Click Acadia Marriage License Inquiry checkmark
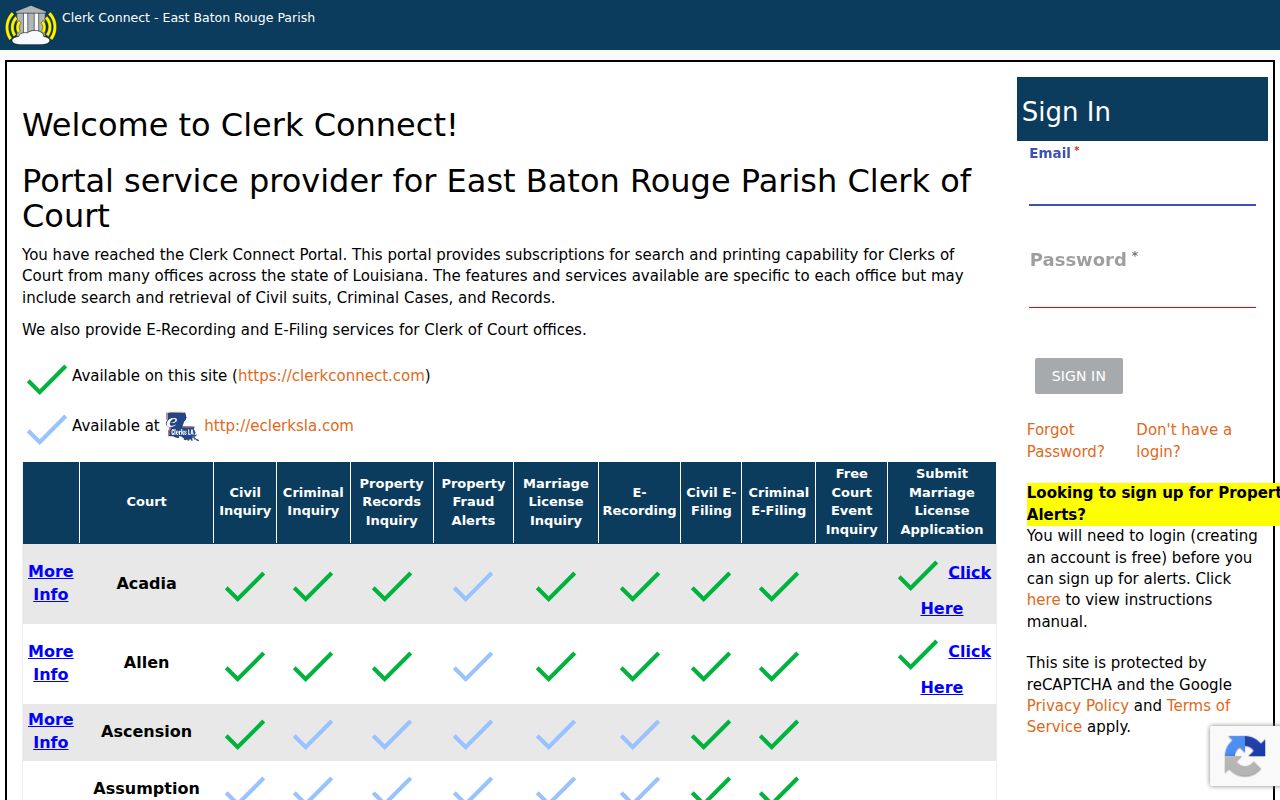Screen dimensions: 1280x800 pos(556,586)
